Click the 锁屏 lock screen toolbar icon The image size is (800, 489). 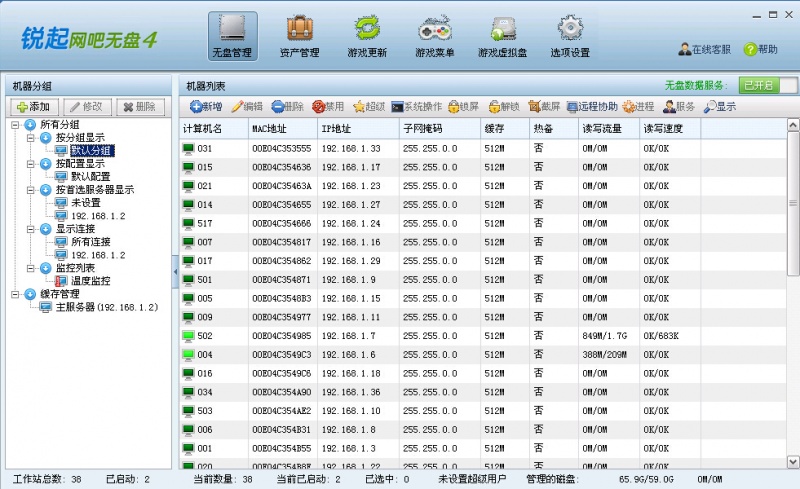point(463,106)
